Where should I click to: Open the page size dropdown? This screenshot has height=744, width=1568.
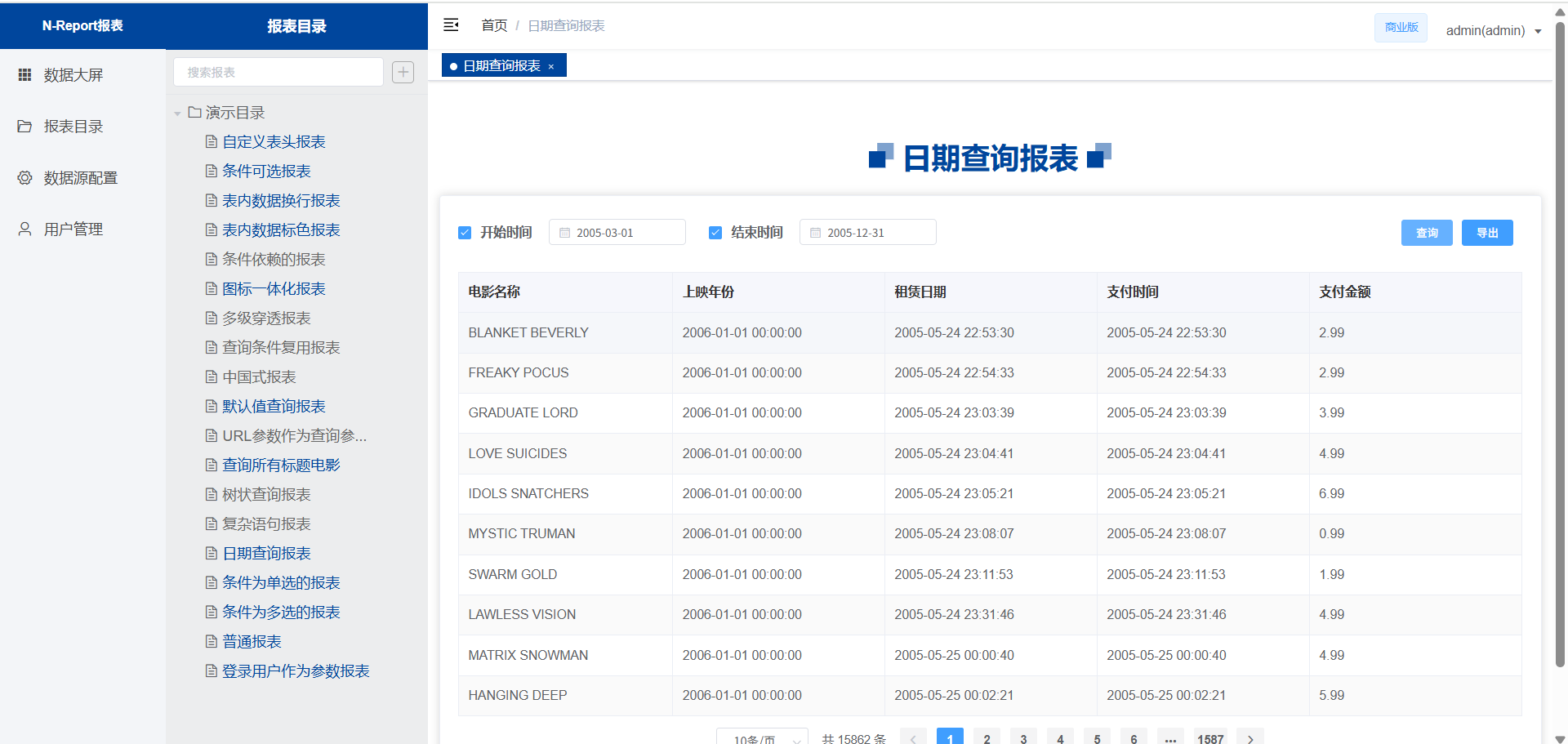pyautogui.click(x=762, y=737)
